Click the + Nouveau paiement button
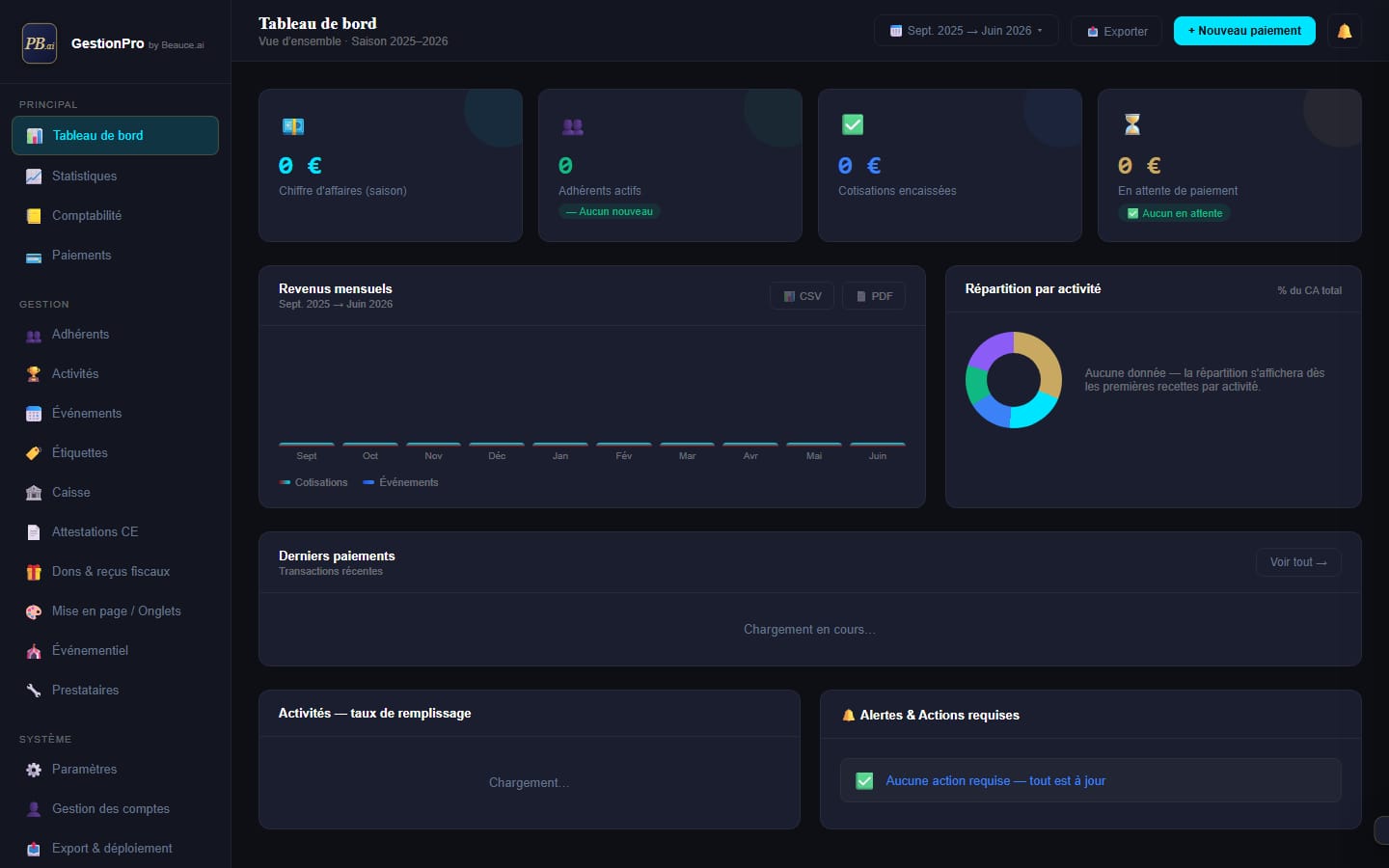This screenshot has height=868, width=1389. point(1244,31)
